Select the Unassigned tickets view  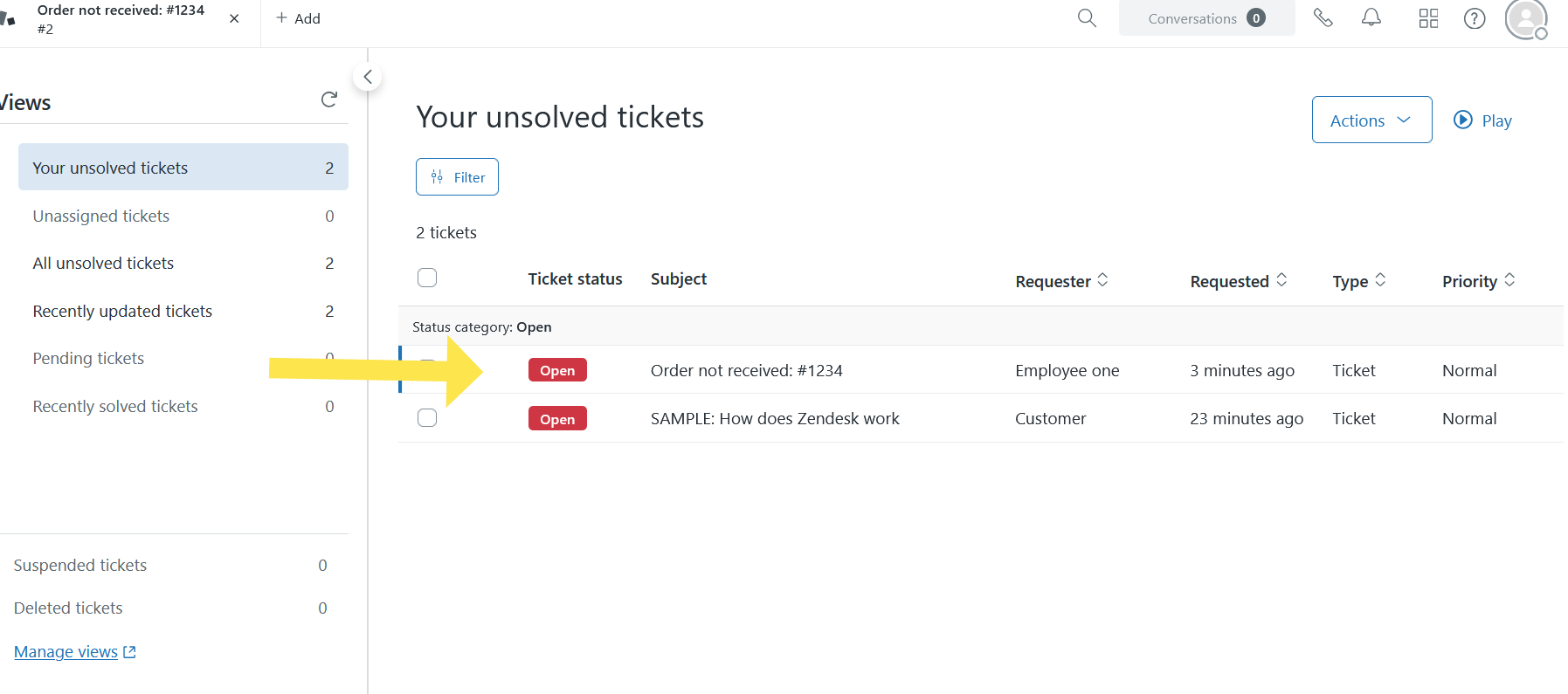click(101, 216)
